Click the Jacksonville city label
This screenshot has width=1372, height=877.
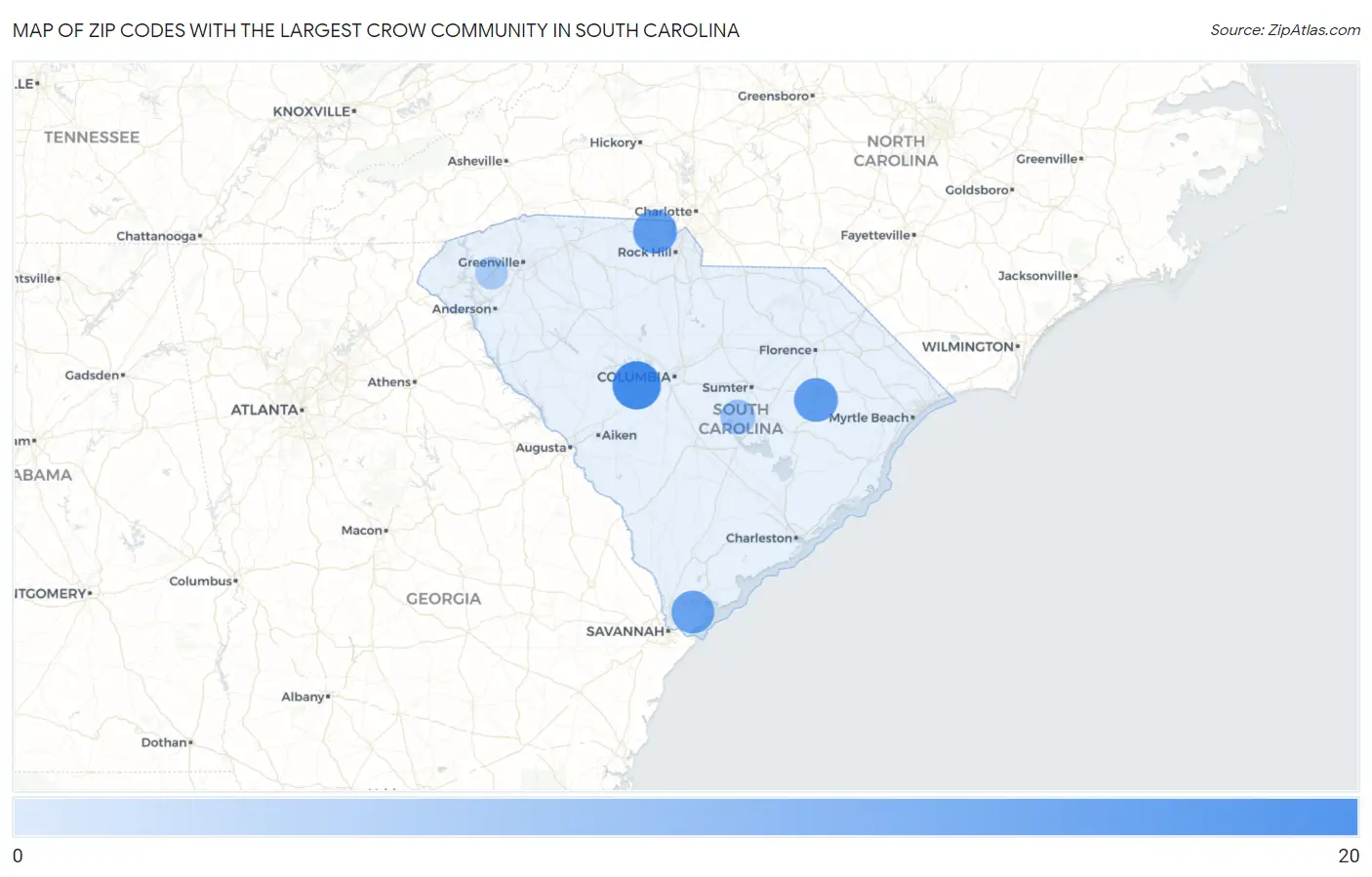[x=1035, y=276]
